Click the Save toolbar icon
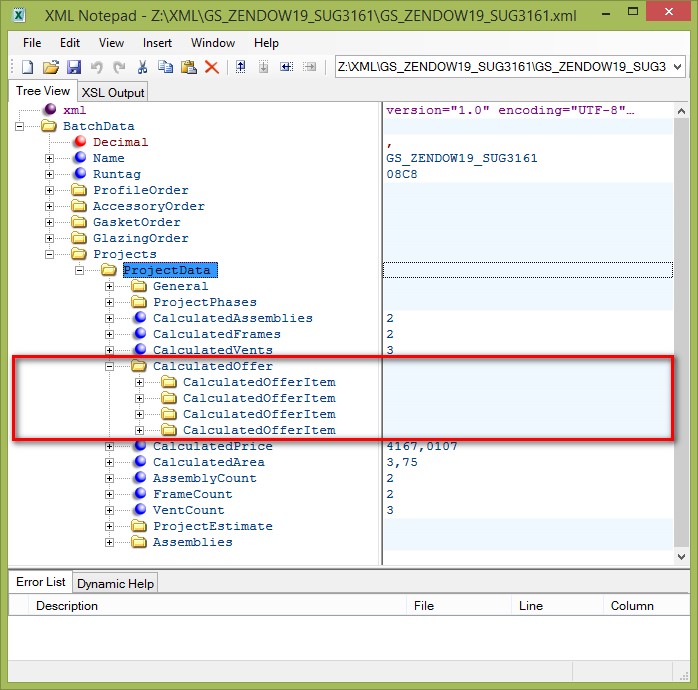The height and width of the screenshot is (690, 698). (74, 67)
